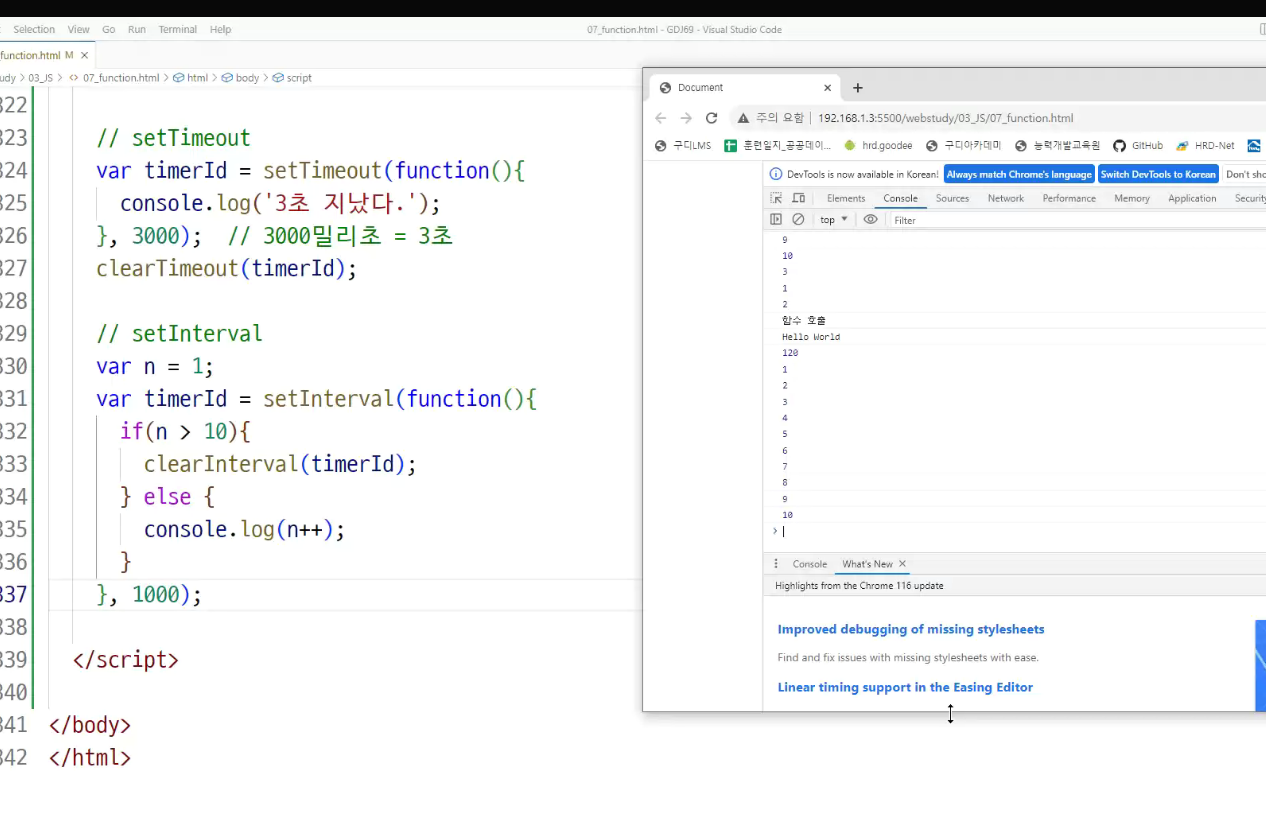Click the URL text in the address bar
The width and height of the screenshot is (1266, 826).
point(945,118)
